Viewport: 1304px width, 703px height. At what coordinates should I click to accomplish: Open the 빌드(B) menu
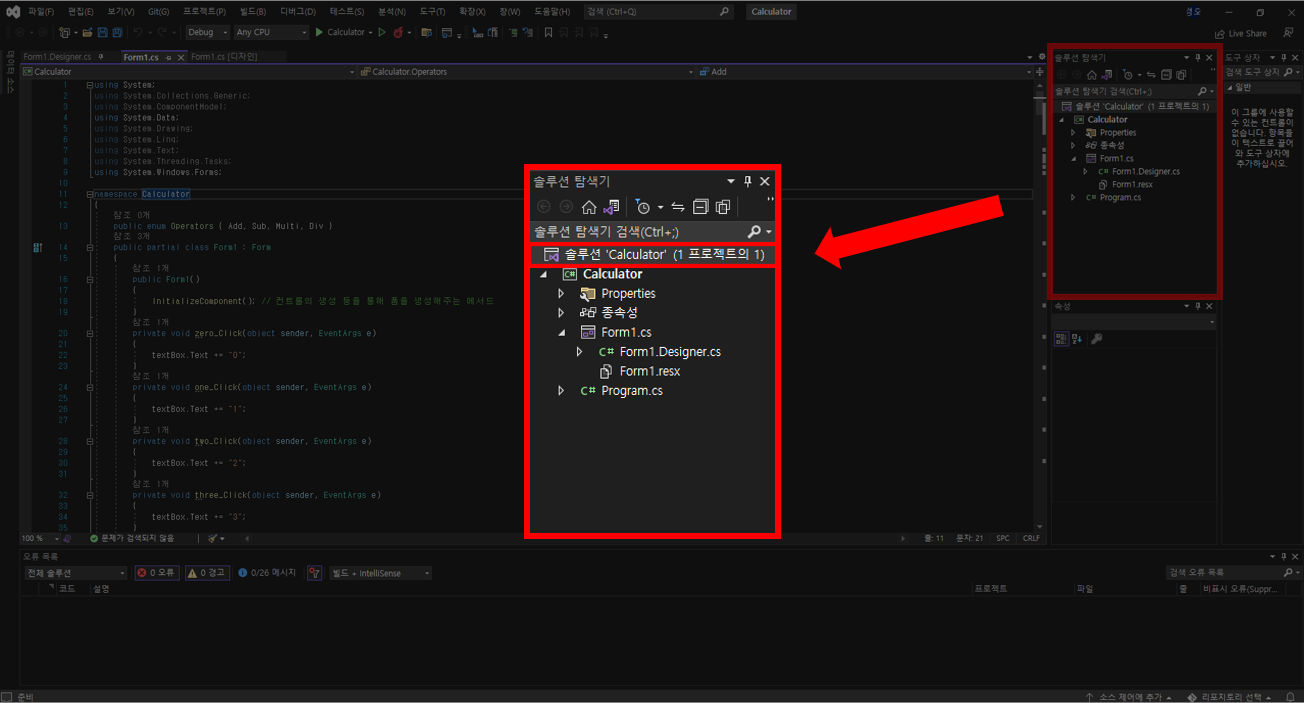click(253, 12)
